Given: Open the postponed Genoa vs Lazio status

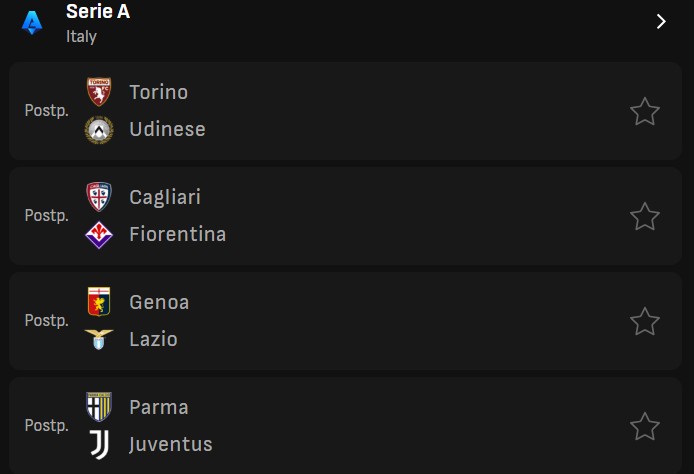Looking at the screenshot, I should tap(46, 320).
